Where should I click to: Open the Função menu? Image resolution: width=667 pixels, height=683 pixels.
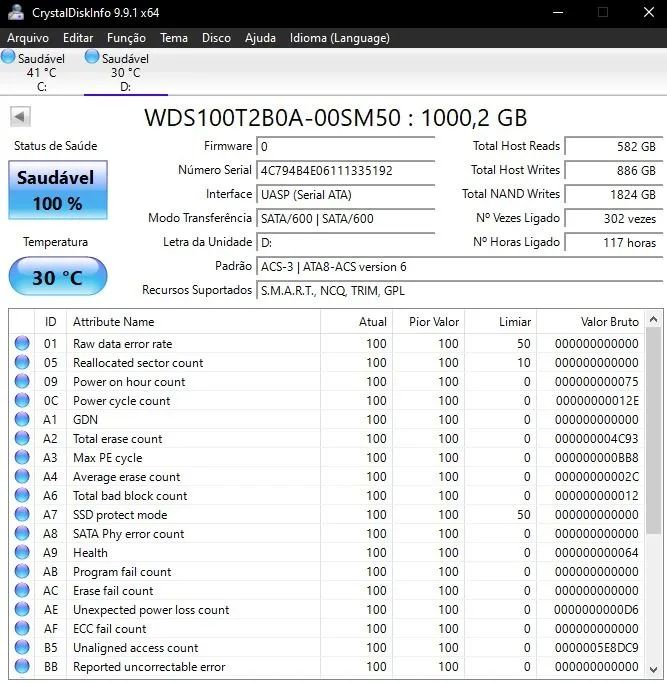[126, 38]
